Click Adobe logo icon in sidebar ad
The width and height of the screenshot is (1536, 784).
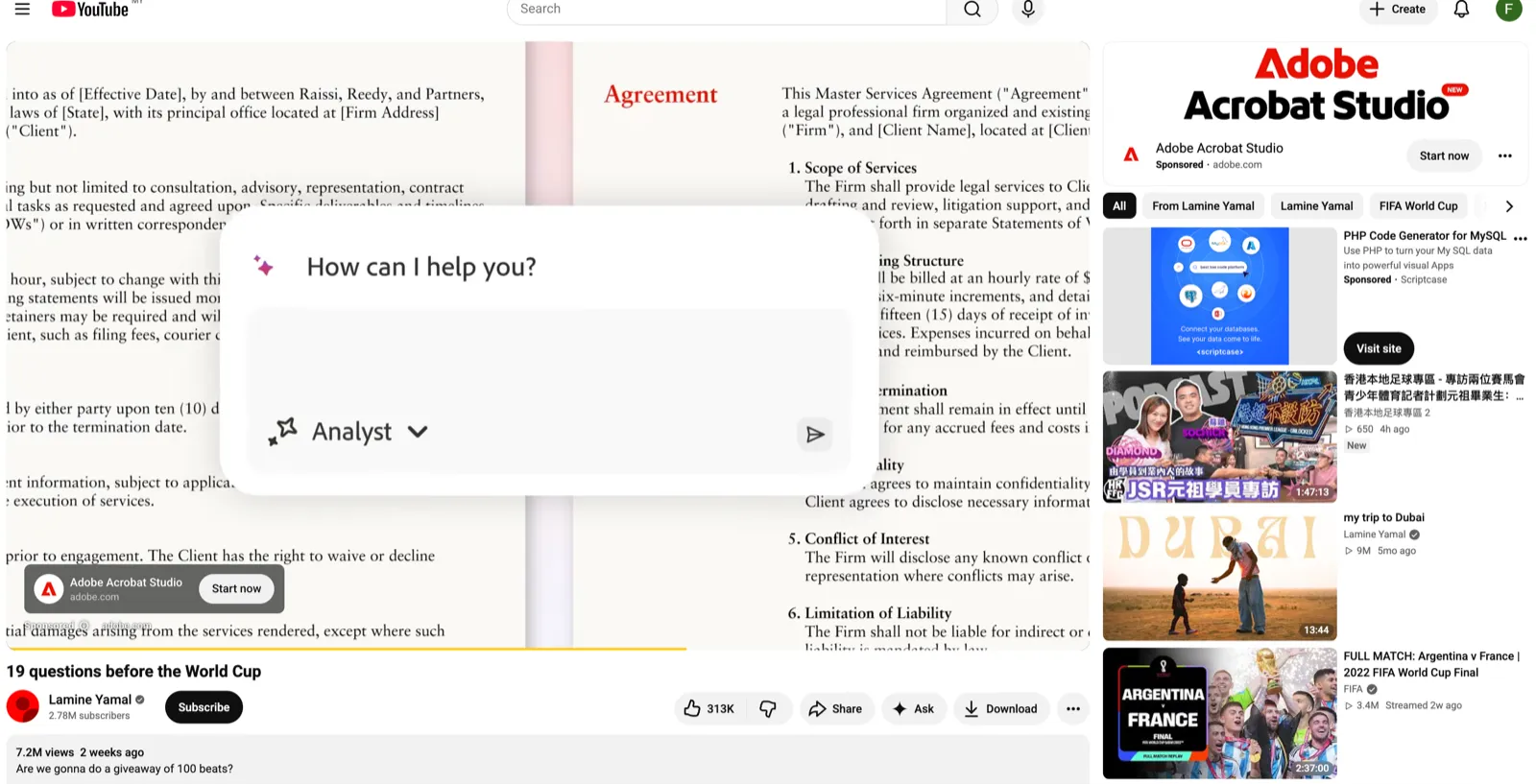(x=1131, y=154)
